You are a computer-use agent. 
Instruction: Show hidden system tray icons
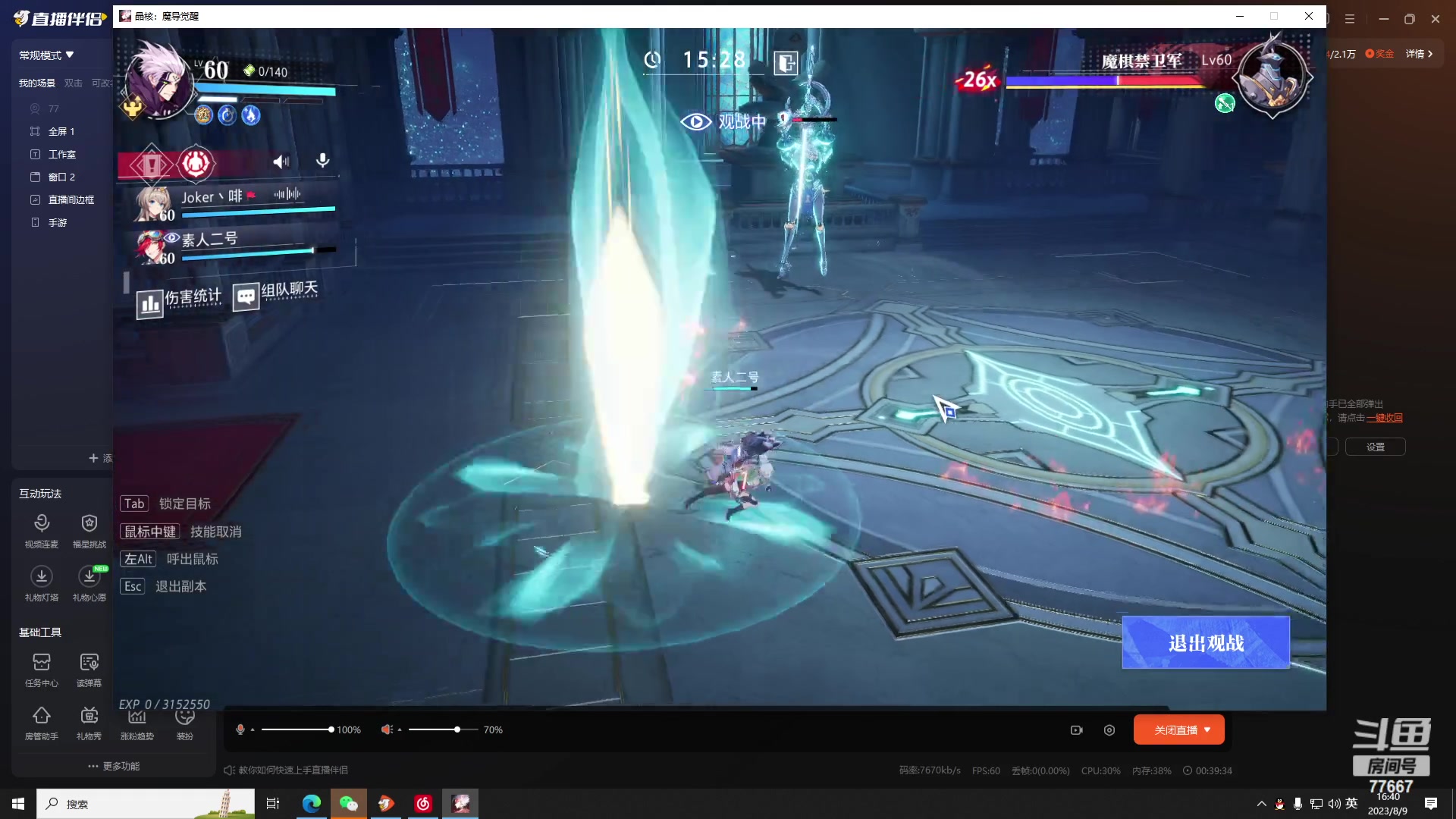click(1261, 804)
